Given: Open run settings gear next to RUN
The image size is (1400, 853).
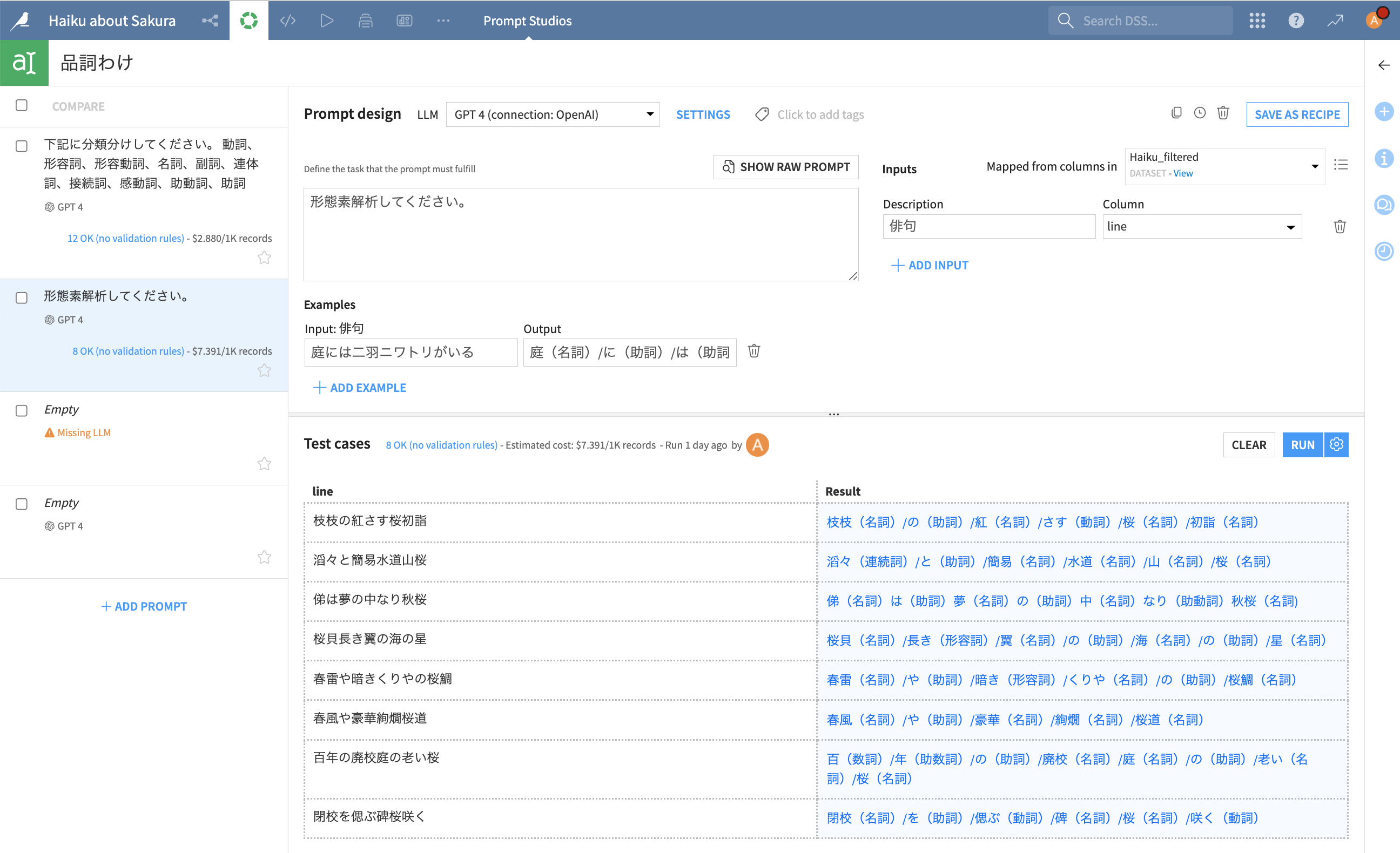Looking at the screenshot, I should [1336, 445].
